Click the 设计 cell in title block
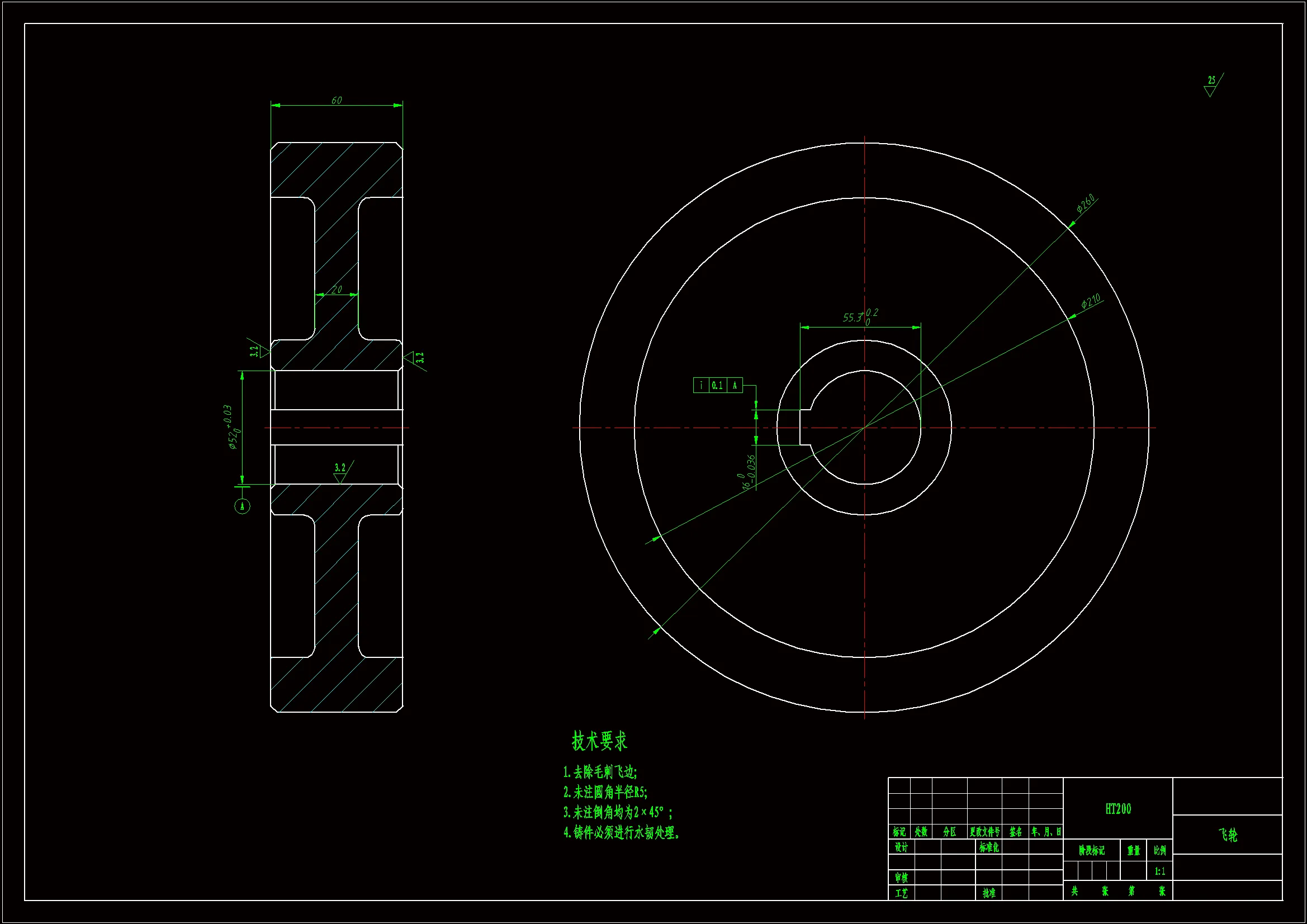 (901, 848)
